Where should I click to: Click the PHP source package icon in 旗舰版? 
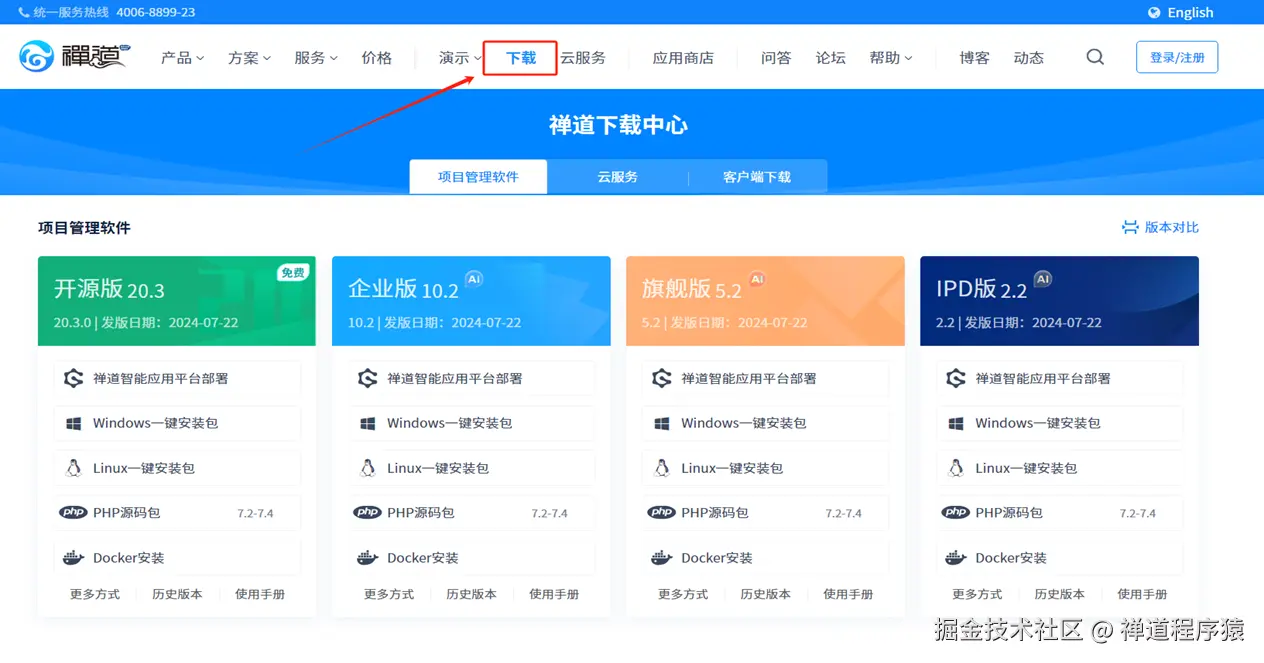[662, 512]
